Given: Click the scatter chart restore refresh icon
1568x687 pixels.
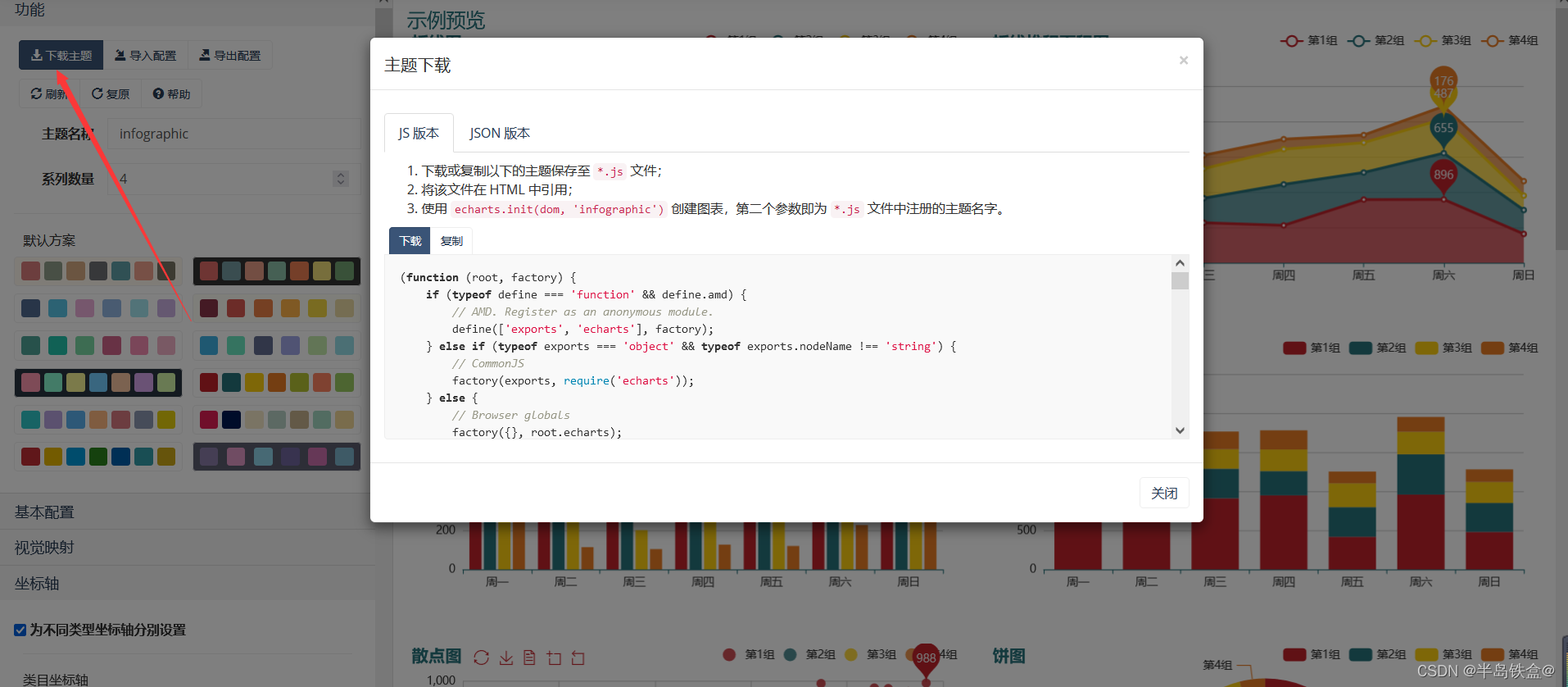Looking at the screenshot, I should pos(482,657).
